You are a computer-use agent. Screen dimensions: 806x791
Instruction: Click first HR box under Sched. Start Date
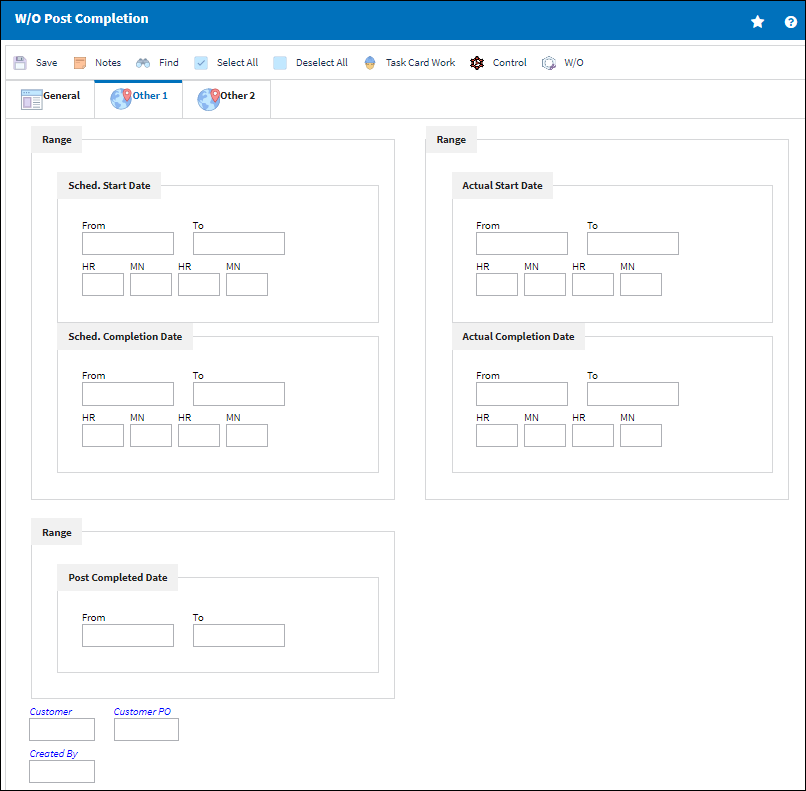pyautogui.click(x=103, y=285)
